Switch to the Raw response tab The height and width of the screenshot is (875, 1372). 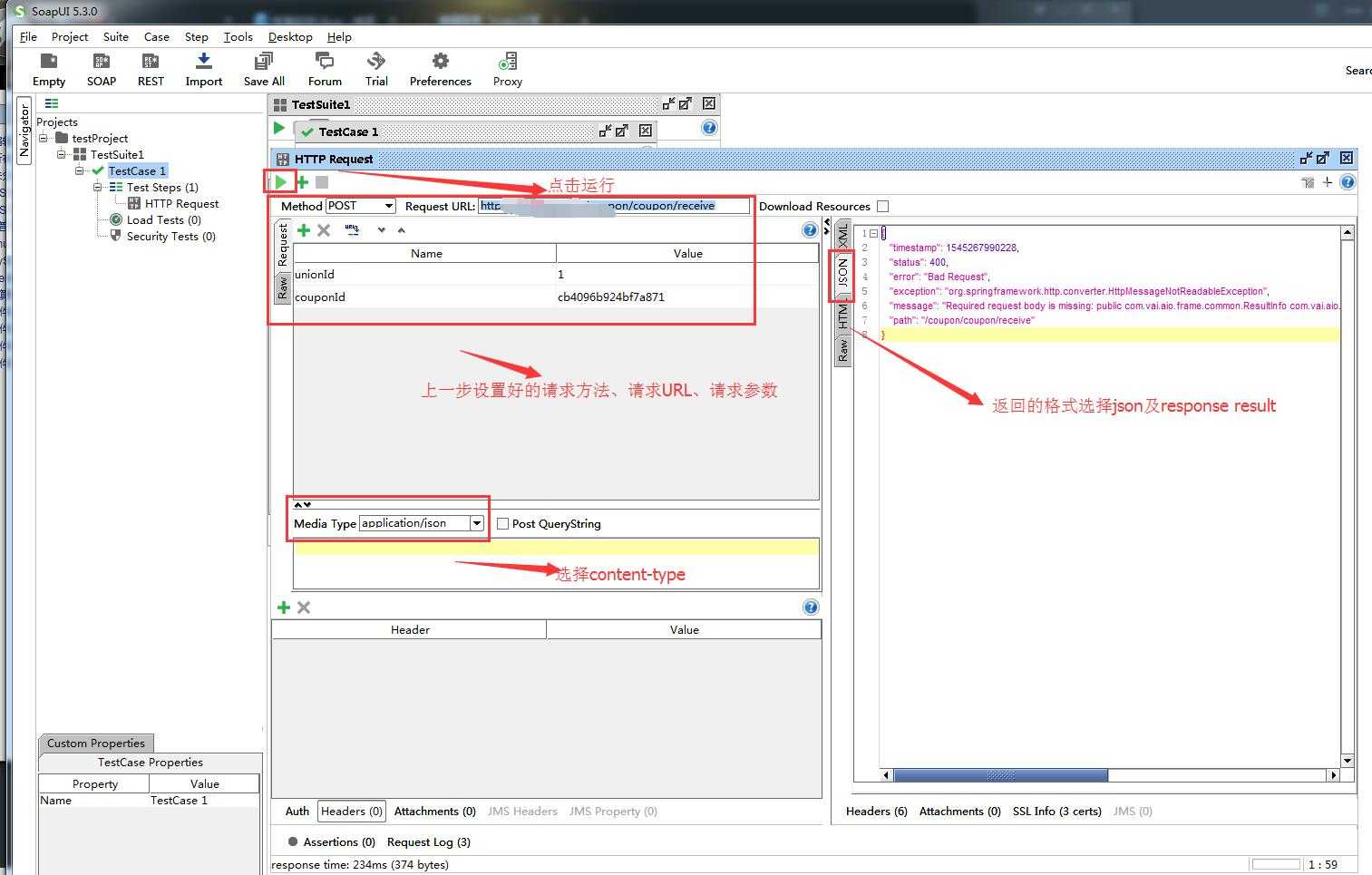[842, 350]
